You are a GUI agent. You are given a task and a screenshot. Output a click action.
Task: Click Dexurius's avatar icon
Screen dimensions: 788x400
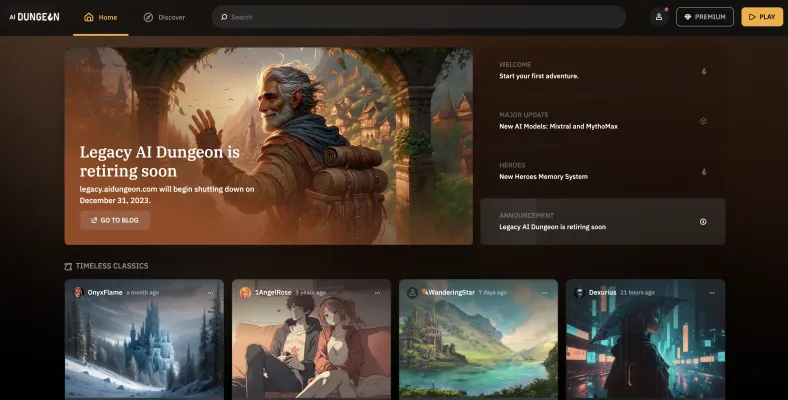pos(579,292)
